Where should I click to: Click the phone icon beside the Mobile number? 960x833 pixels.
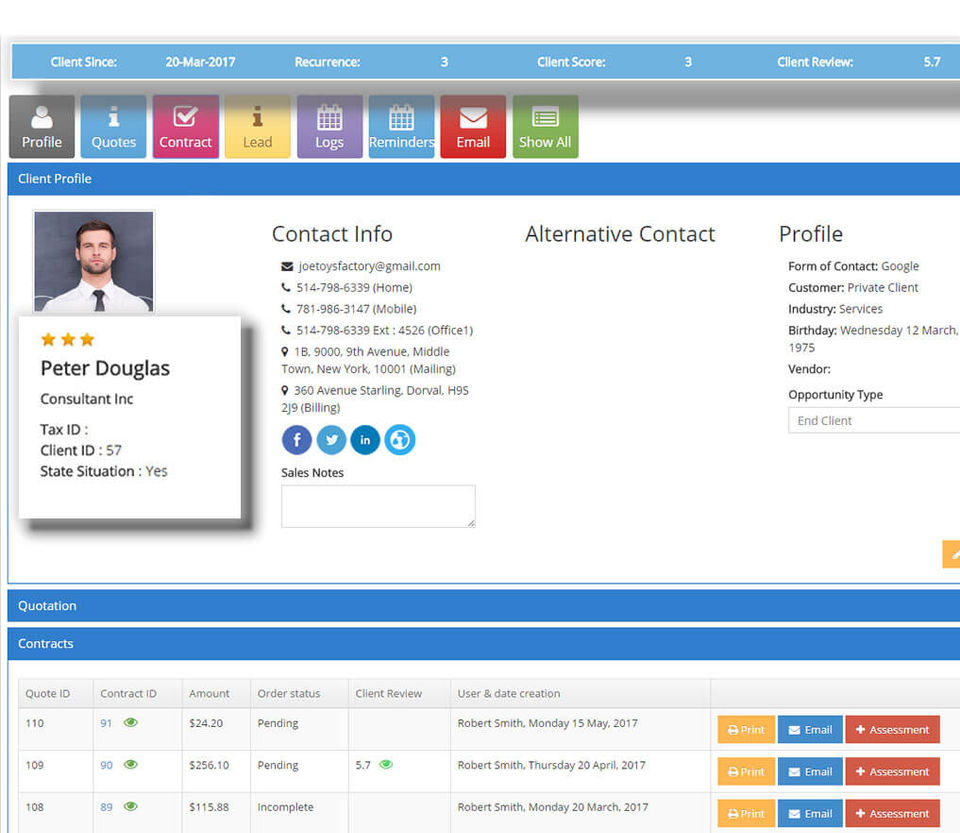[285, 308]
